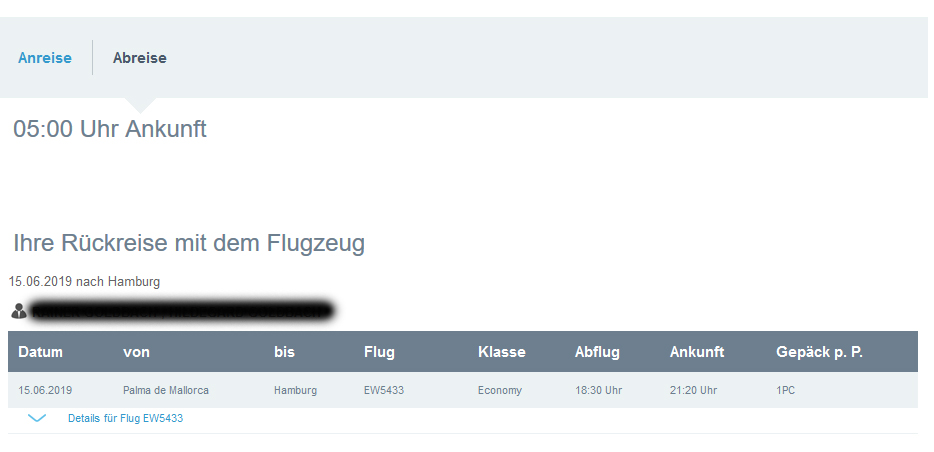Click the Ankunft column header
This screenshot has width=934, height=452.
pyautogui.click(x=697, y=352)
